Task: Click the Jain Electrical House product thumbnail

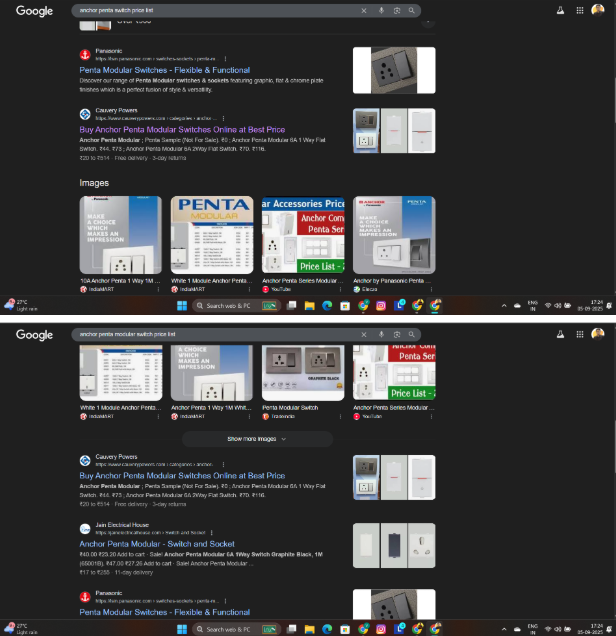Action: (x=394, y=546)
